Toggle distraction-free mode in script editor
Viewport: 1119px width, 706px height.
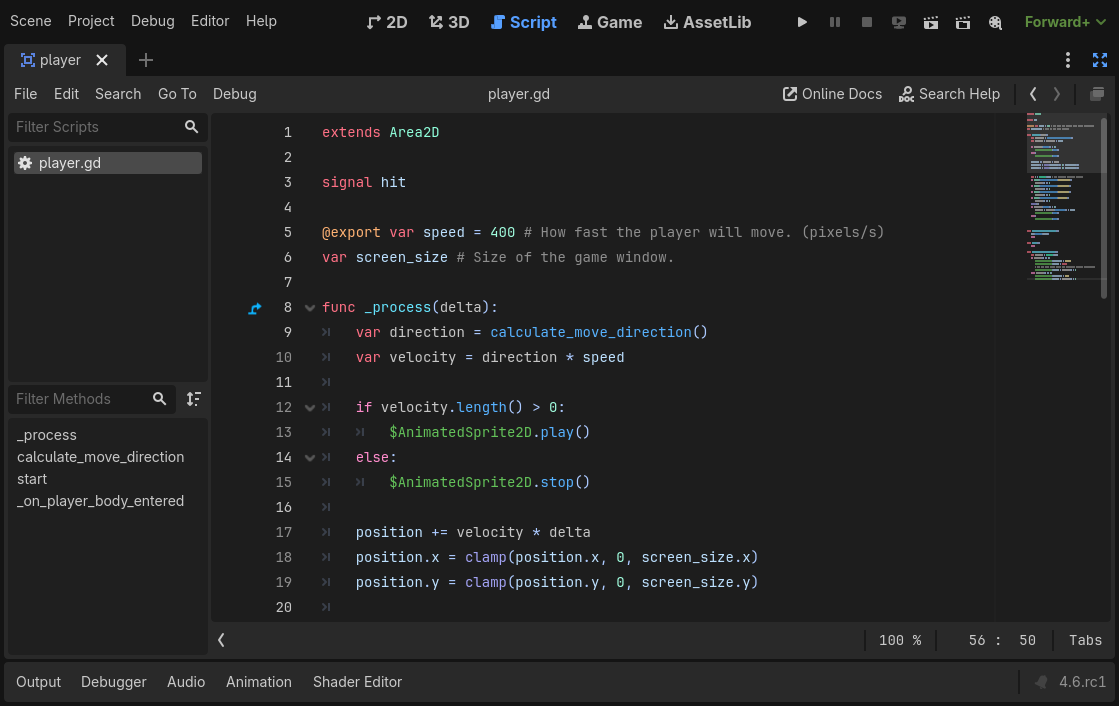pyautogui.click(x=1100, y=60)
